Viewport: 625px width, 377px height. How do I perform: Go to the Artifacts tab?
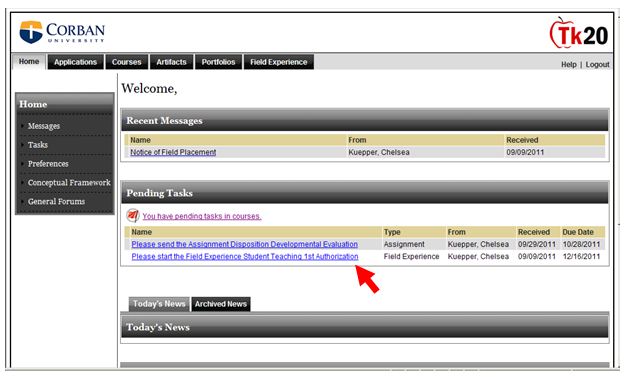171,62
